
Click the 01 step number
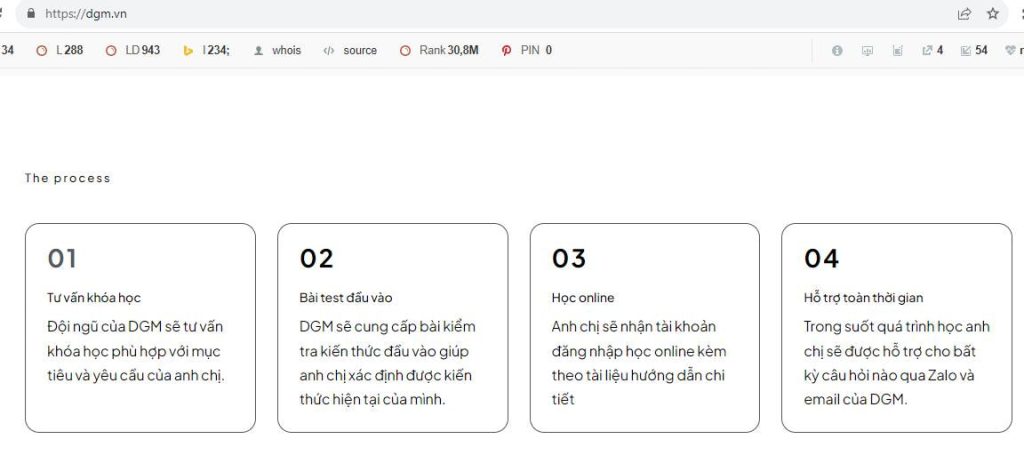(x=62, y=259)
